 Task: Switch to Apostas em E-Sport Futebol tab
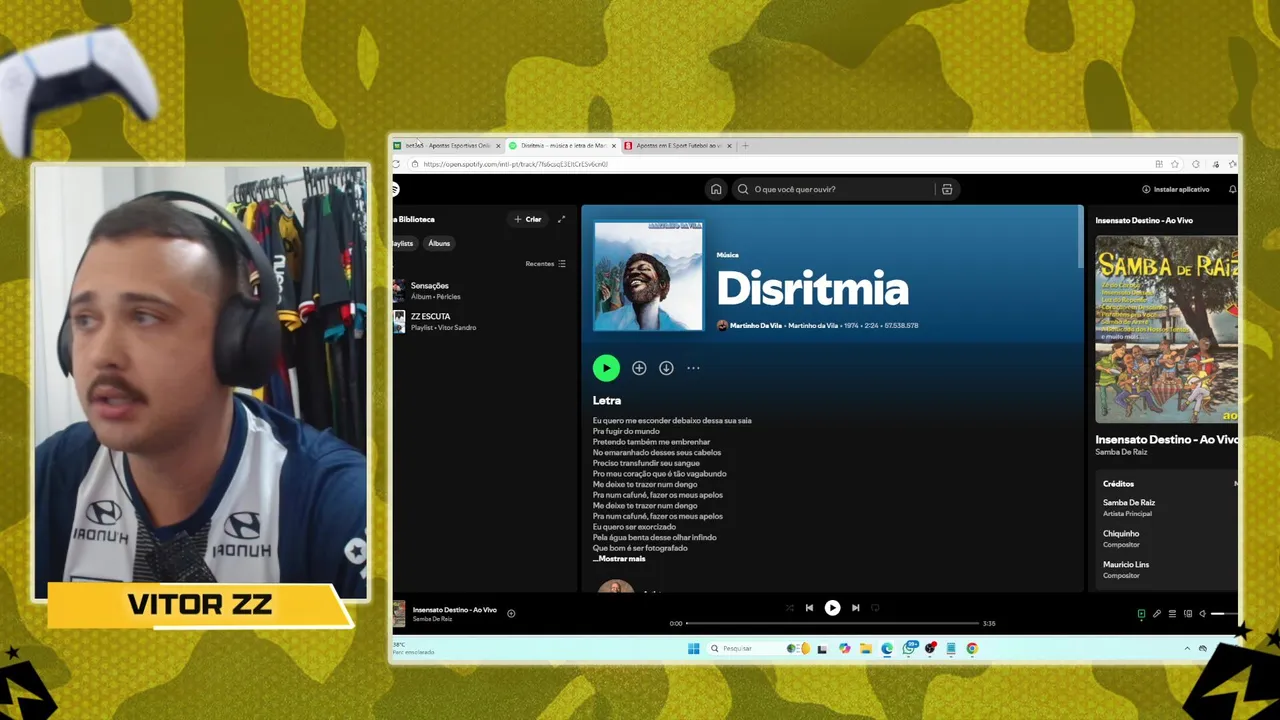click(679, 146)
